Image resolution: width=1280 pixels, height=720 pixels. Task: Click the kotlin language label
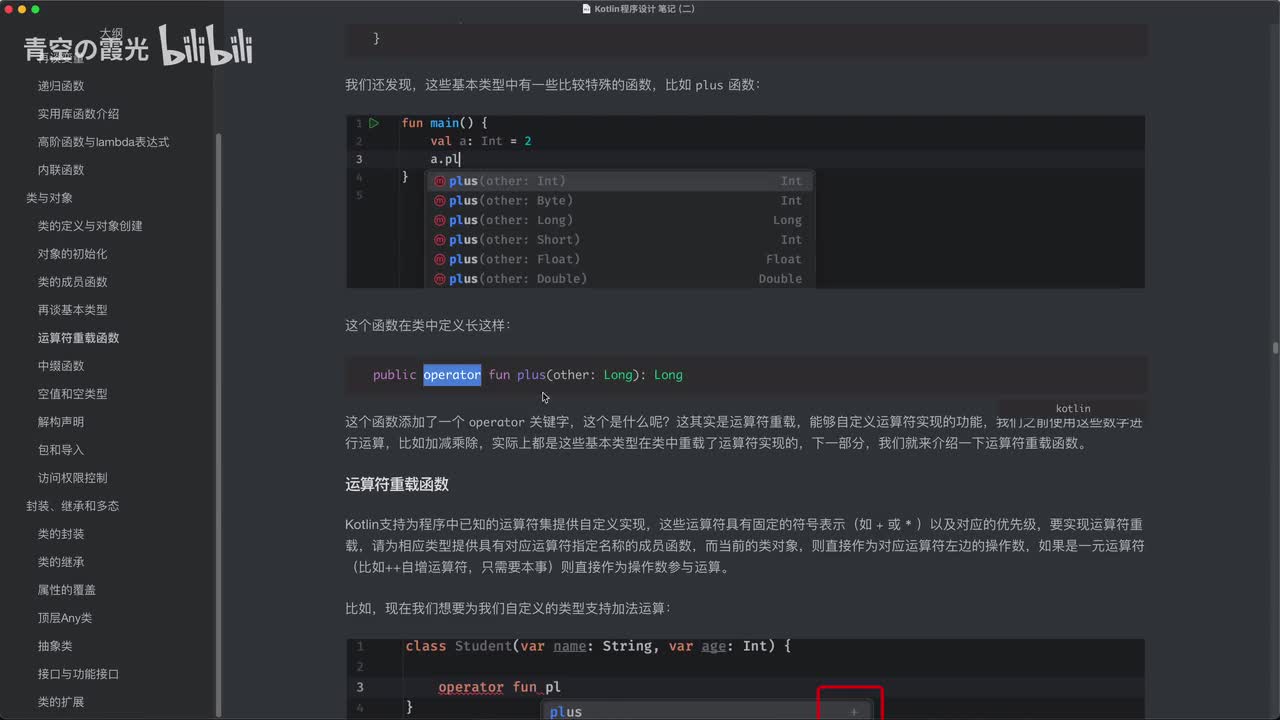coord(1073,409)
